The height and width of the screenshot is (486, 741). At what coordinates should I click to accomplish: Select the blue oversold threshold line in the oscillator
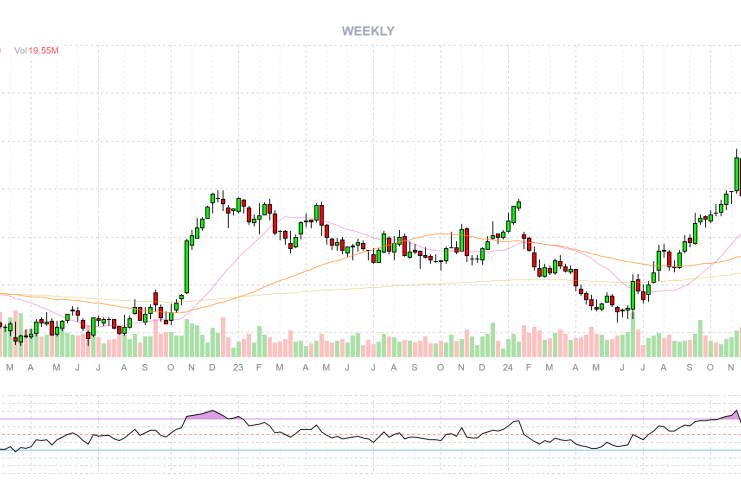click(x=400, y=450)
